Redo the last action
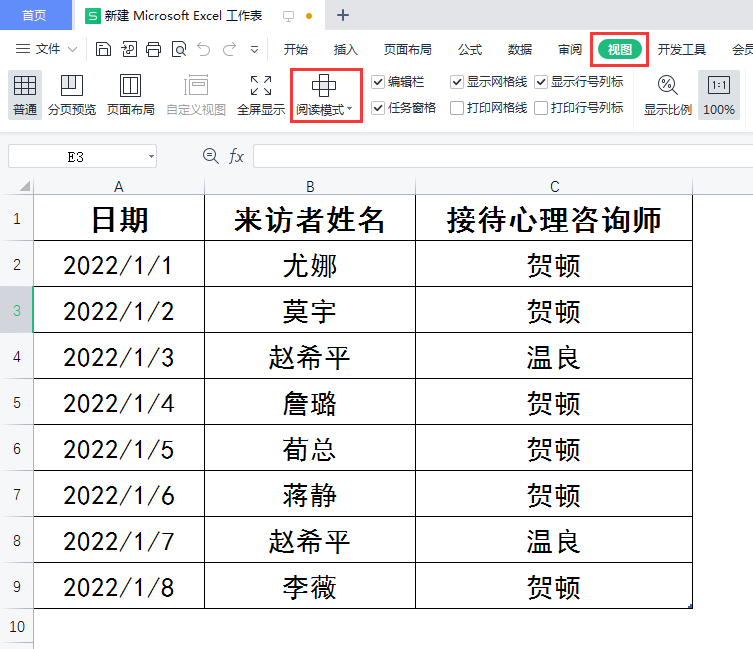The image size is (753, 649). coord(229,49)
